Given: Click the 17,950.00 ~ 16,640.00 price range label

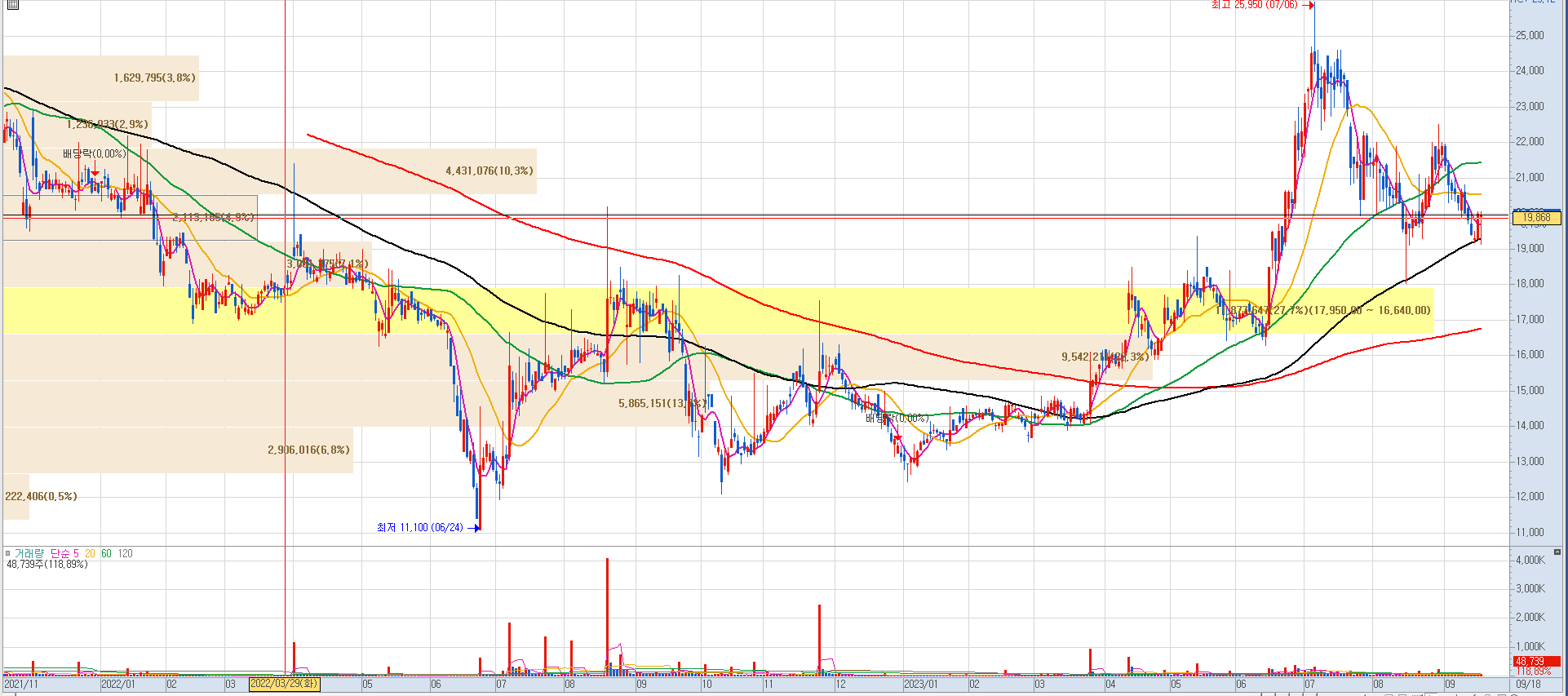Looking at the screenshot, I should click(1371, 311).
